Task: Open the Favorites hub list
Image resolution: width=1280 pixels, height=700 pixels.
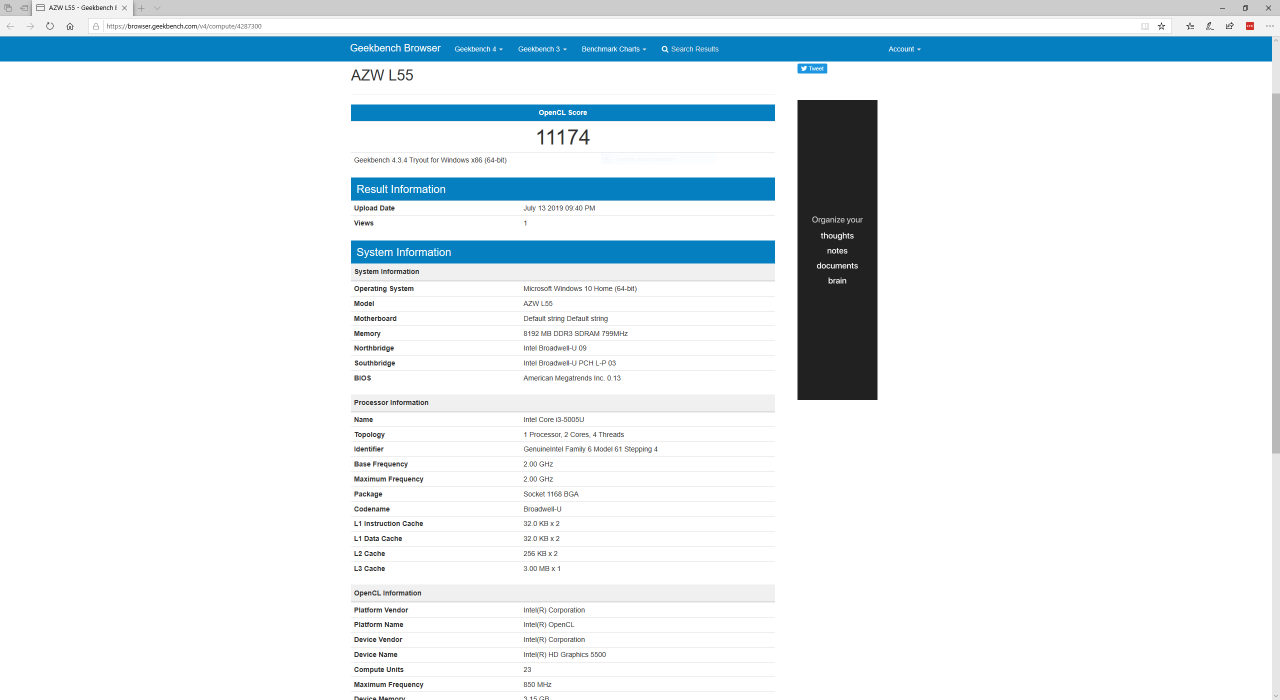Action: (x=1190, y=26)
